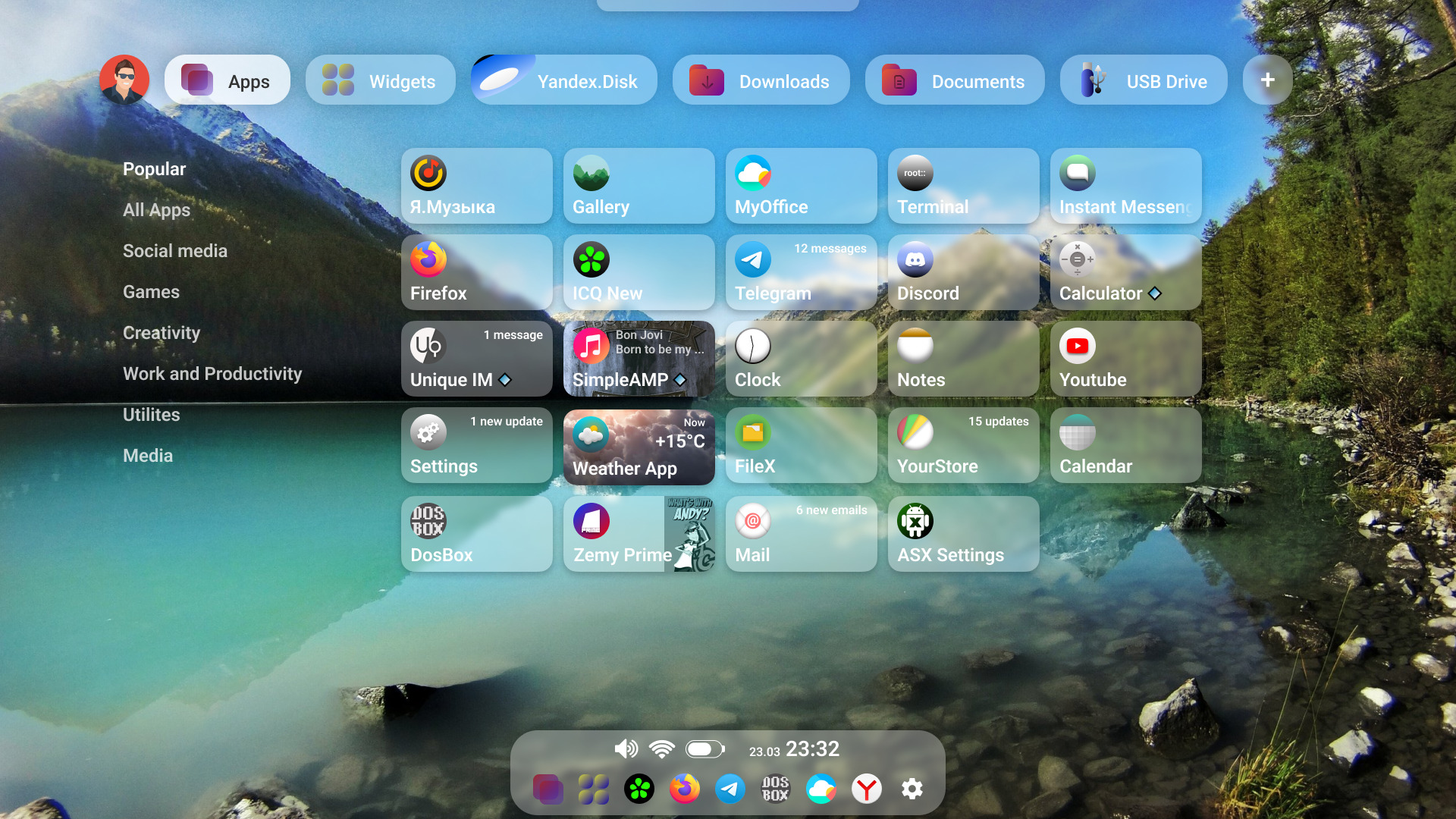Open the Telegram app tile
This screenshot has width=1456, height=819.
[801, 272]
